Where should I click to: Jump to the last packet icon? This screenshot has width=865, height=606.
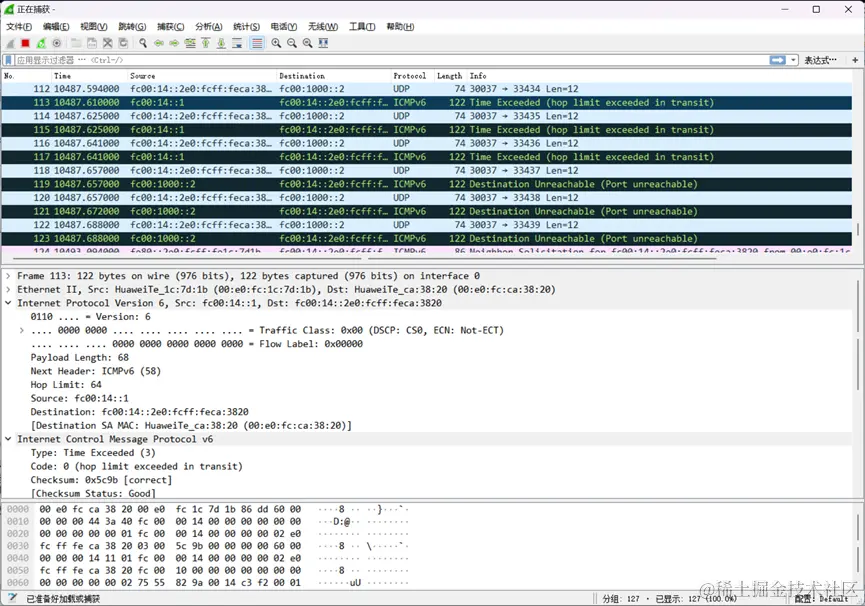[221, 43]
